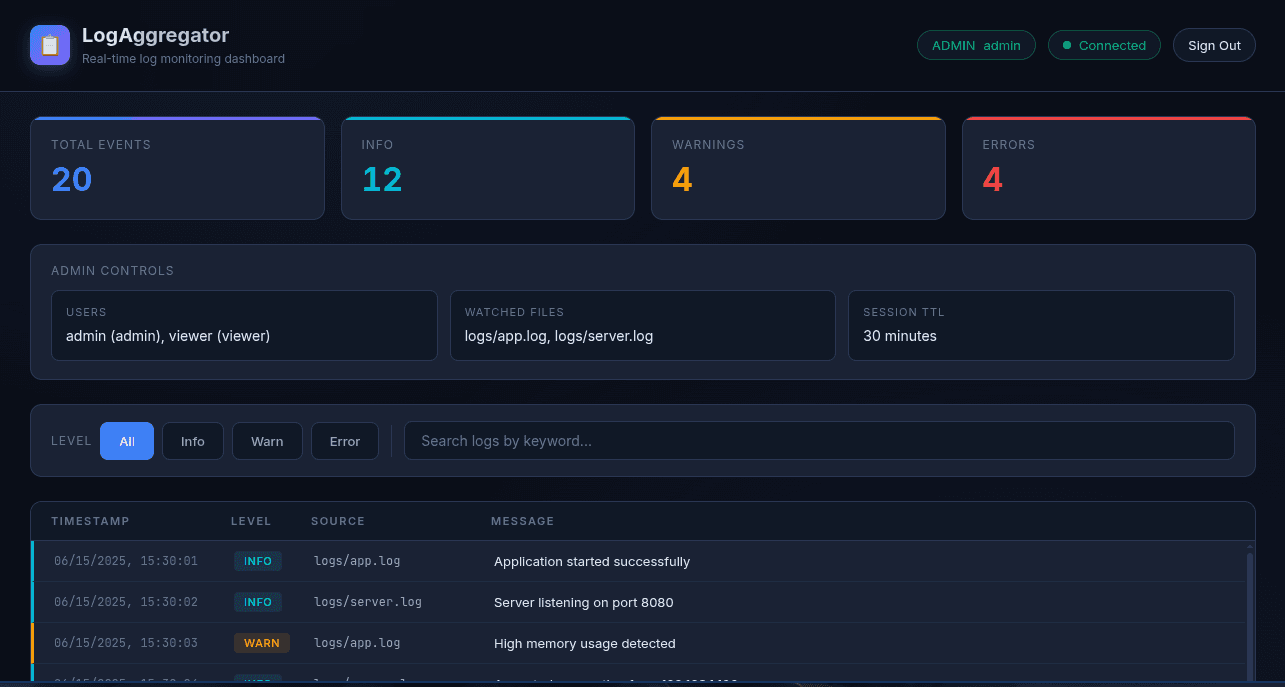The image size is (1285, 687).
Task: Click timestamp 06/15/2025, 15:30:03
Action: 126,643
